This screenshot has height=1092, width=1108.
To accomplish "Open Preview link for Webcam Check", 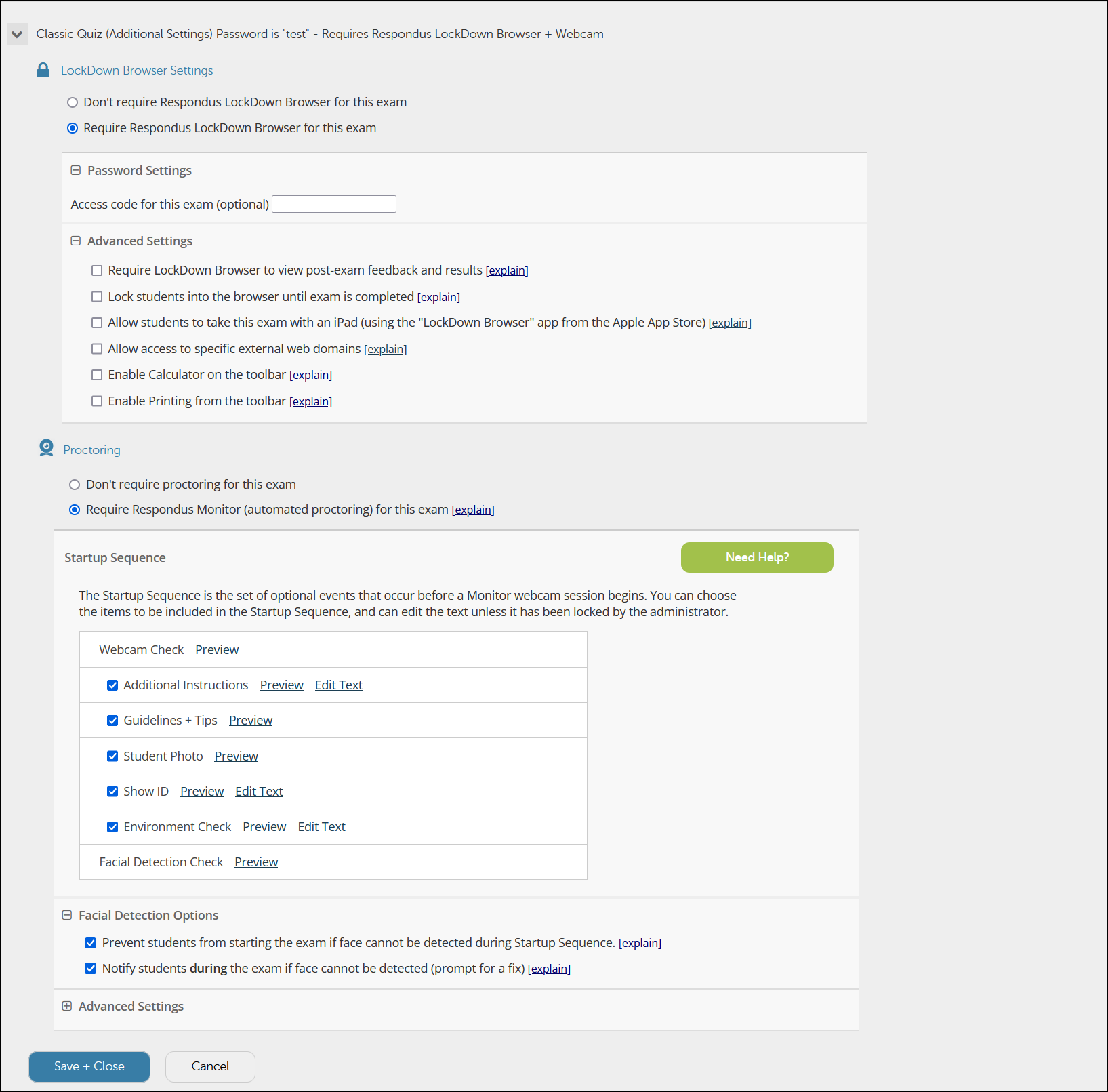I will [x=217, y=649].
